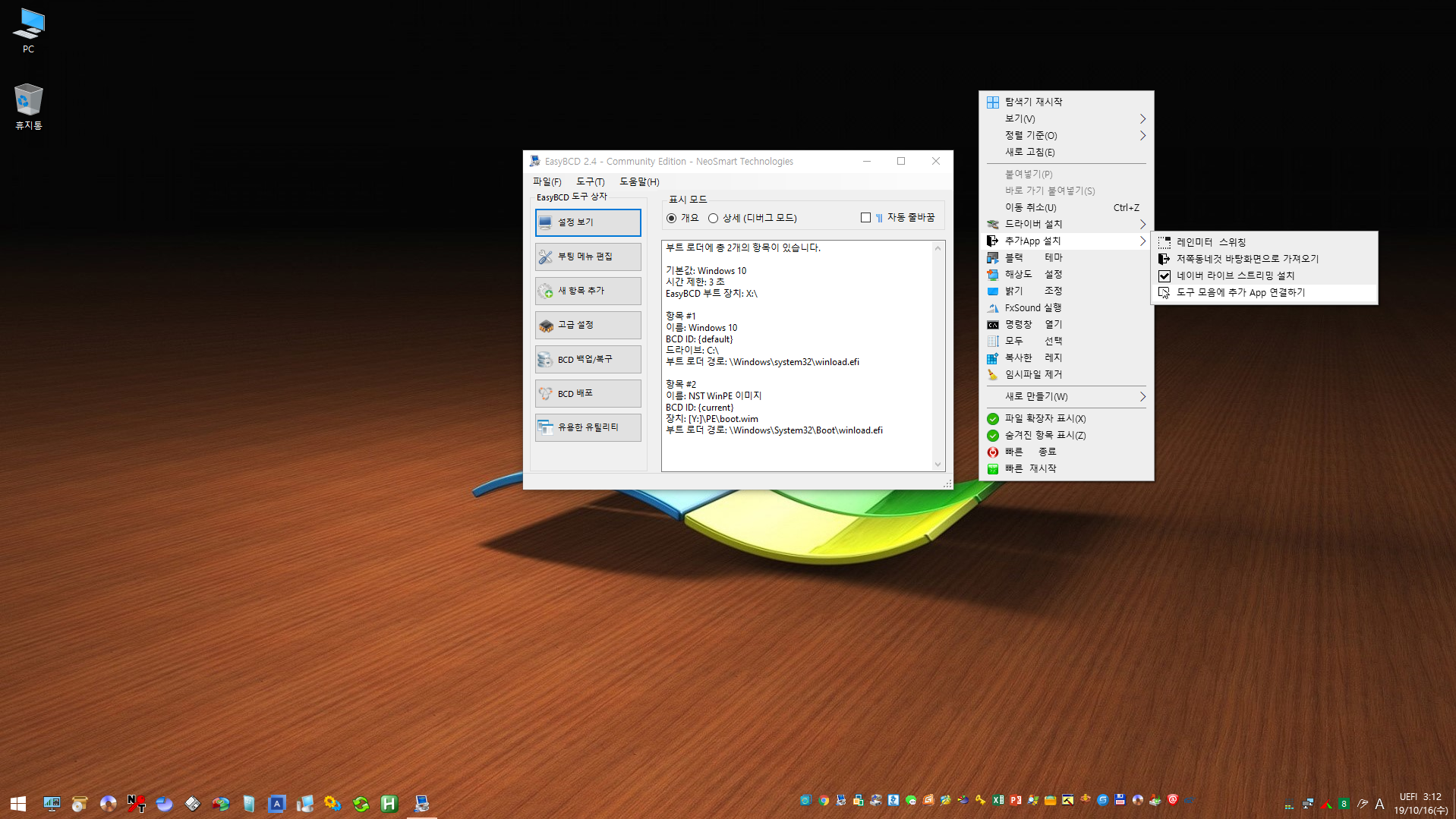This screenshot has height=819, width=1456.
Task: Open the 파일(F) menu in EasyBCD
Action: point(547,181)
